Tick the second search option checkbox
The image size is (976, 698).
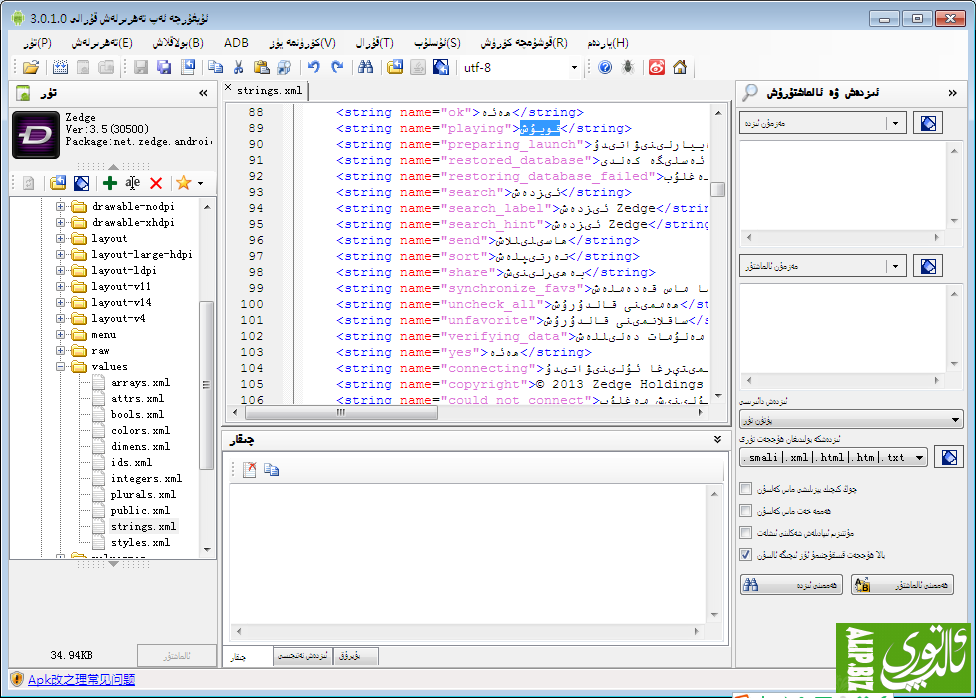click(745, 511)
